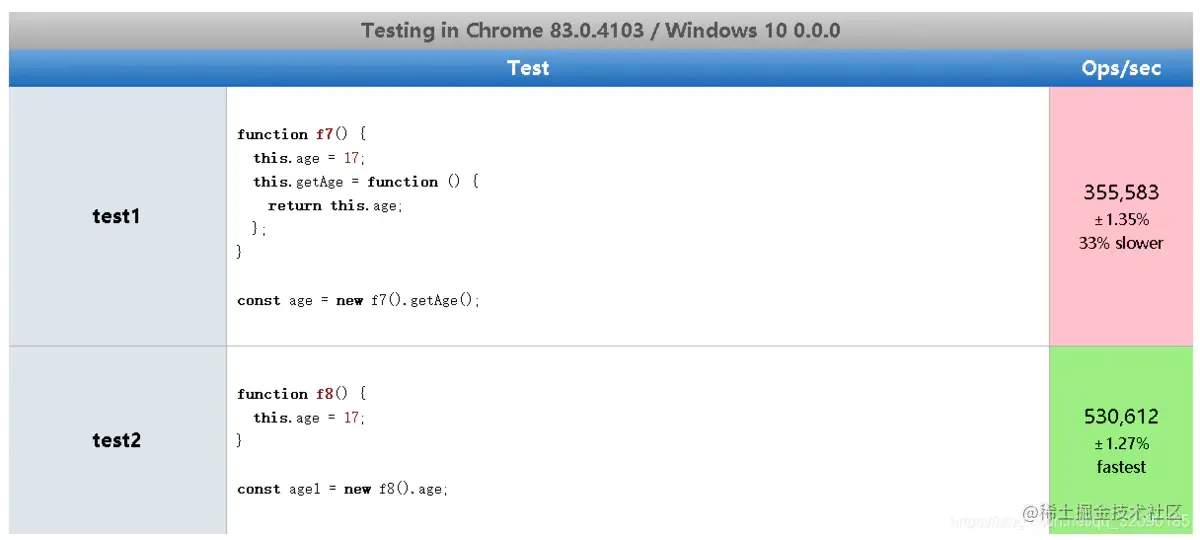Viewport: 1200px width, 540px height.
Task: Click "this.age = 17;" inside function f8
Action: point(309,418)
